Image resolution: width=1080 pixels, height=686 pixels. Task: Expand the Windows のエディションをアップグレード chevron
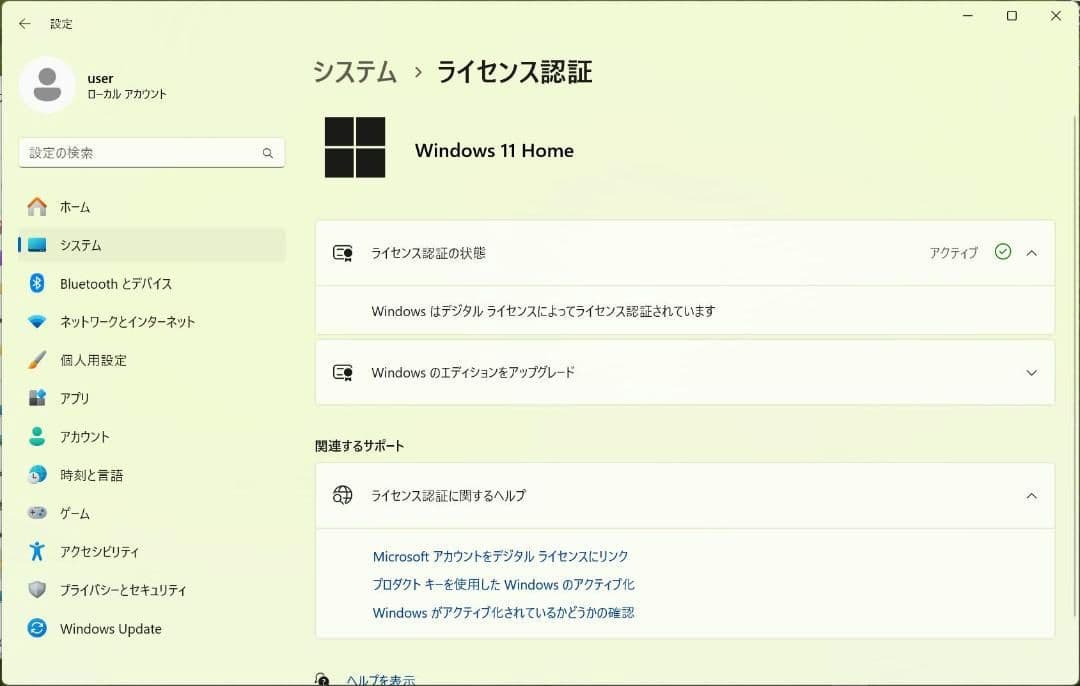1031,373
